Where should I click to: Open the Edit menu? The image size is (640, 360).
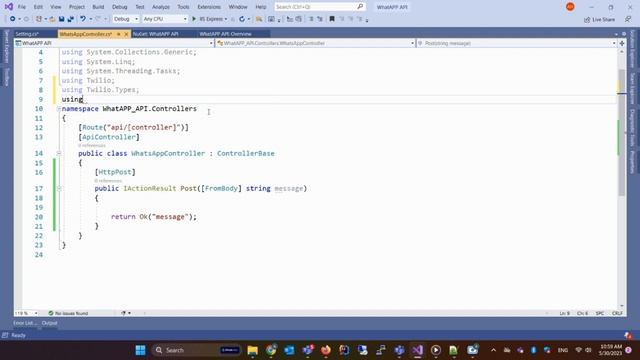(x=38, y=7)
